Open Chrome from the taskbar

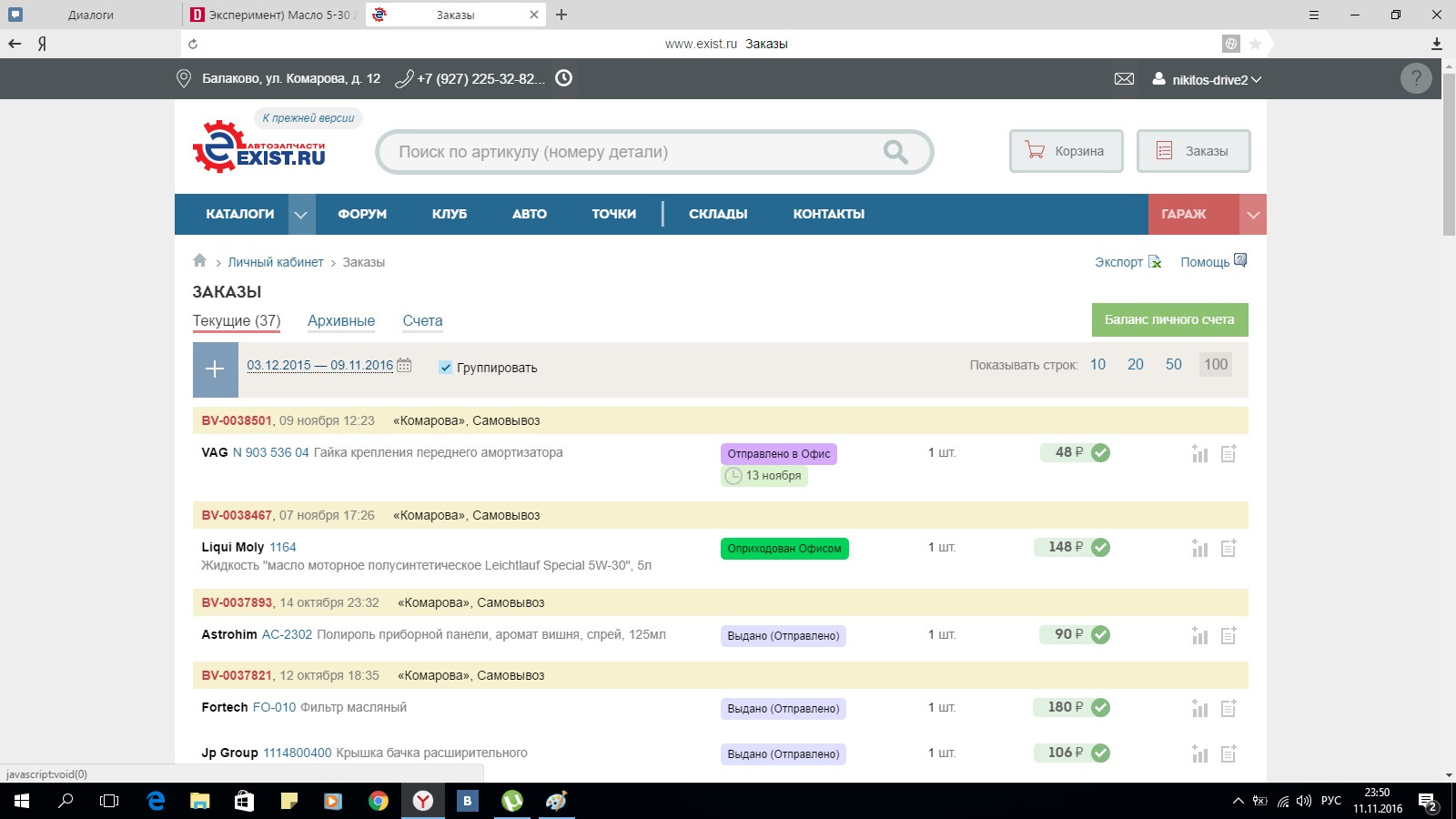coord(379,801)
